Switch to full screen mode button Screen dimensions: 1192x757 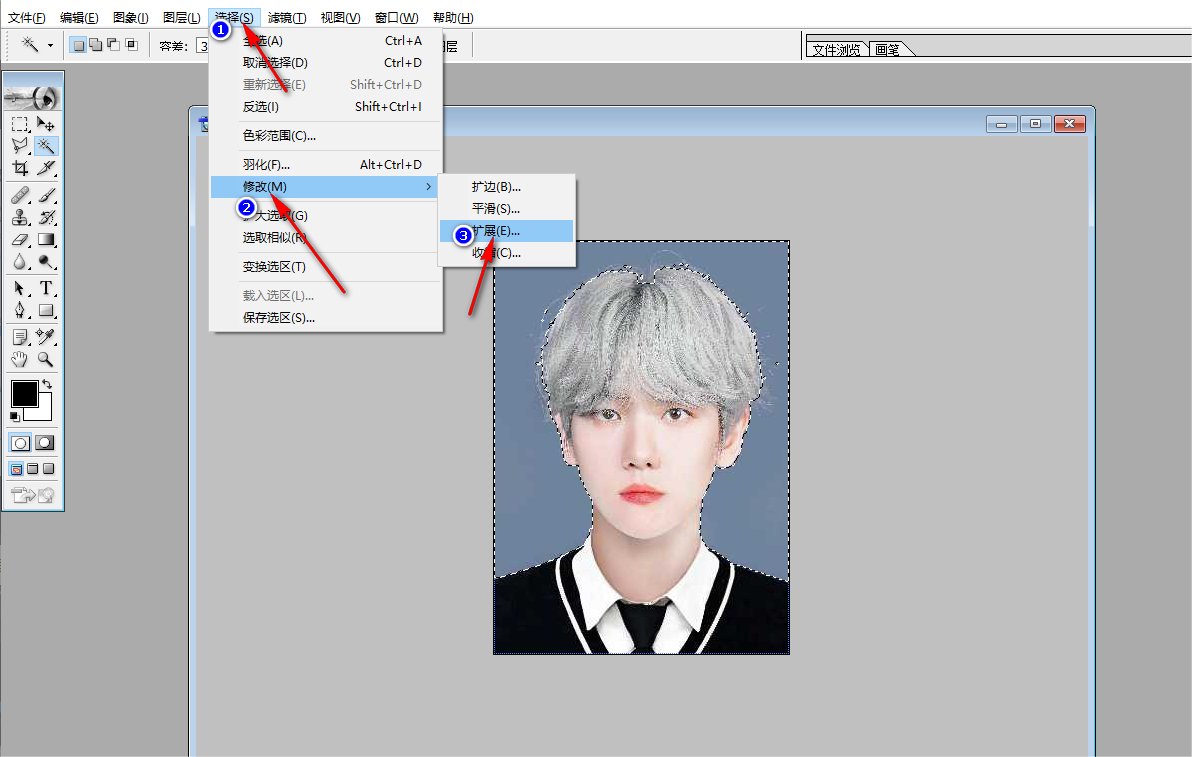pos(49,469)
